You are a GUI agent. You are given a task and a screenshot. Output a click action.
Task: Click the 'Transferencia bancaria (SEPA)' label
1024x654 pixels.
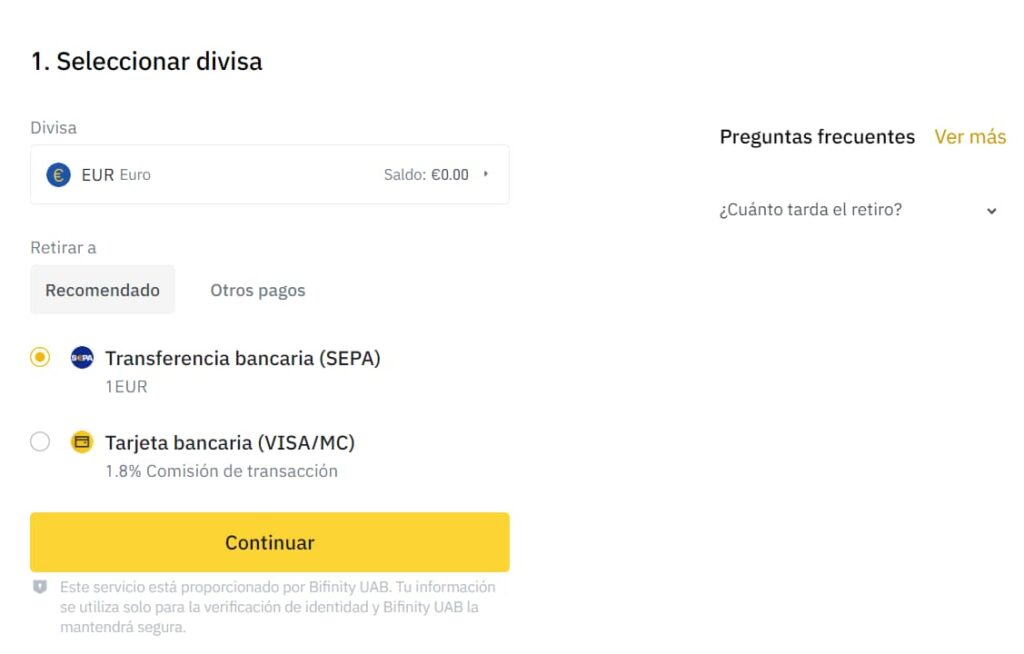coord(242,358)
